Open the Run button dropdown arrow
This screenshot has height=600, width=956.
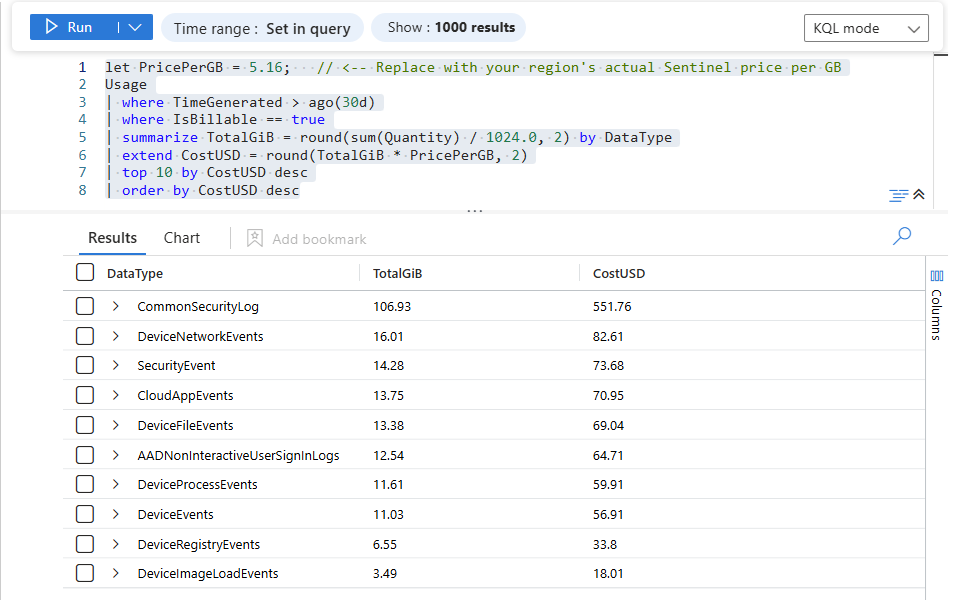135,27
